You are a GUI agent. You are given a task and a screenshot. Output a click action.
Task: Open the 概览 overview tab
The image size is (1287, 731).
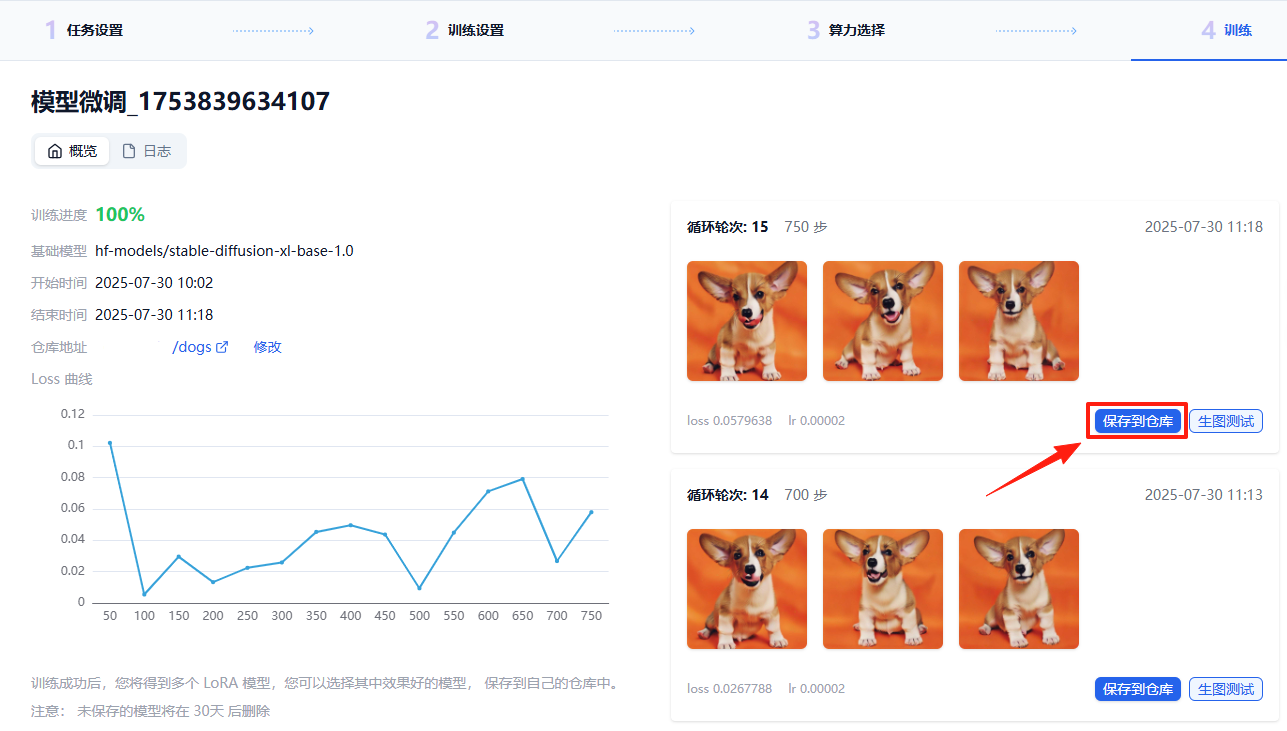pyautogui.click(x=72, y=151)
